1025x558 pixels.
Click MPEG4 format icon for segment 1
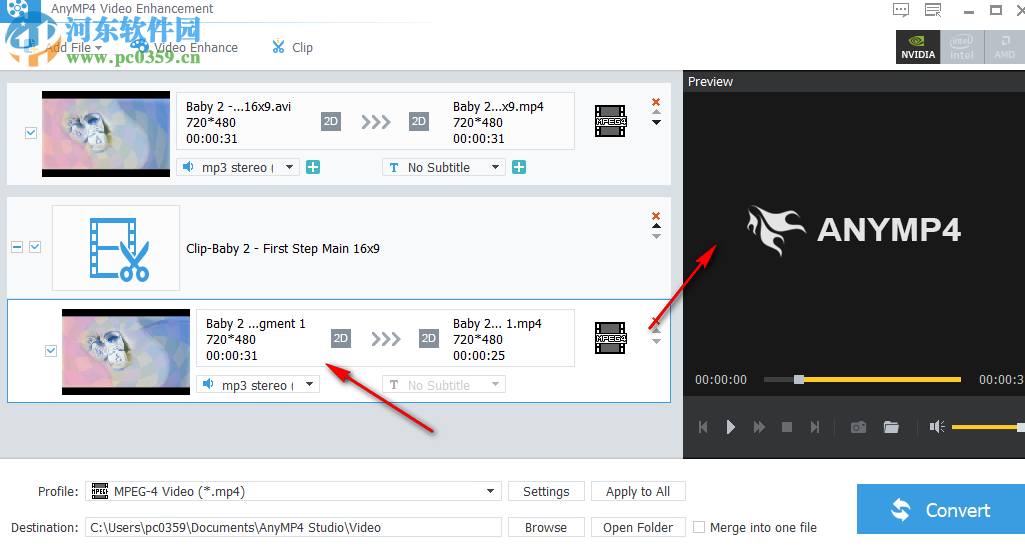click(x=611, y=338)
